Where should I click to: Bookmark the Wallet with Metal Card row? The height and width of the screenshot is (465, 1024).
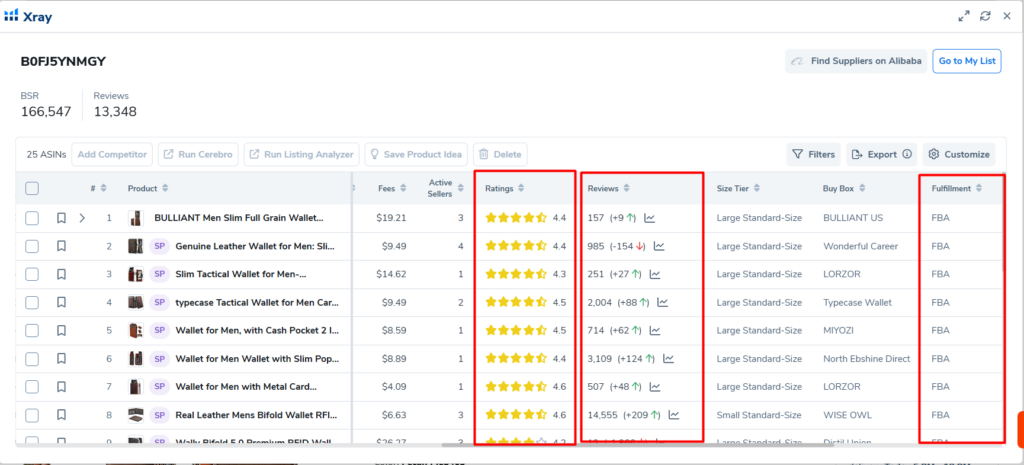61,387
